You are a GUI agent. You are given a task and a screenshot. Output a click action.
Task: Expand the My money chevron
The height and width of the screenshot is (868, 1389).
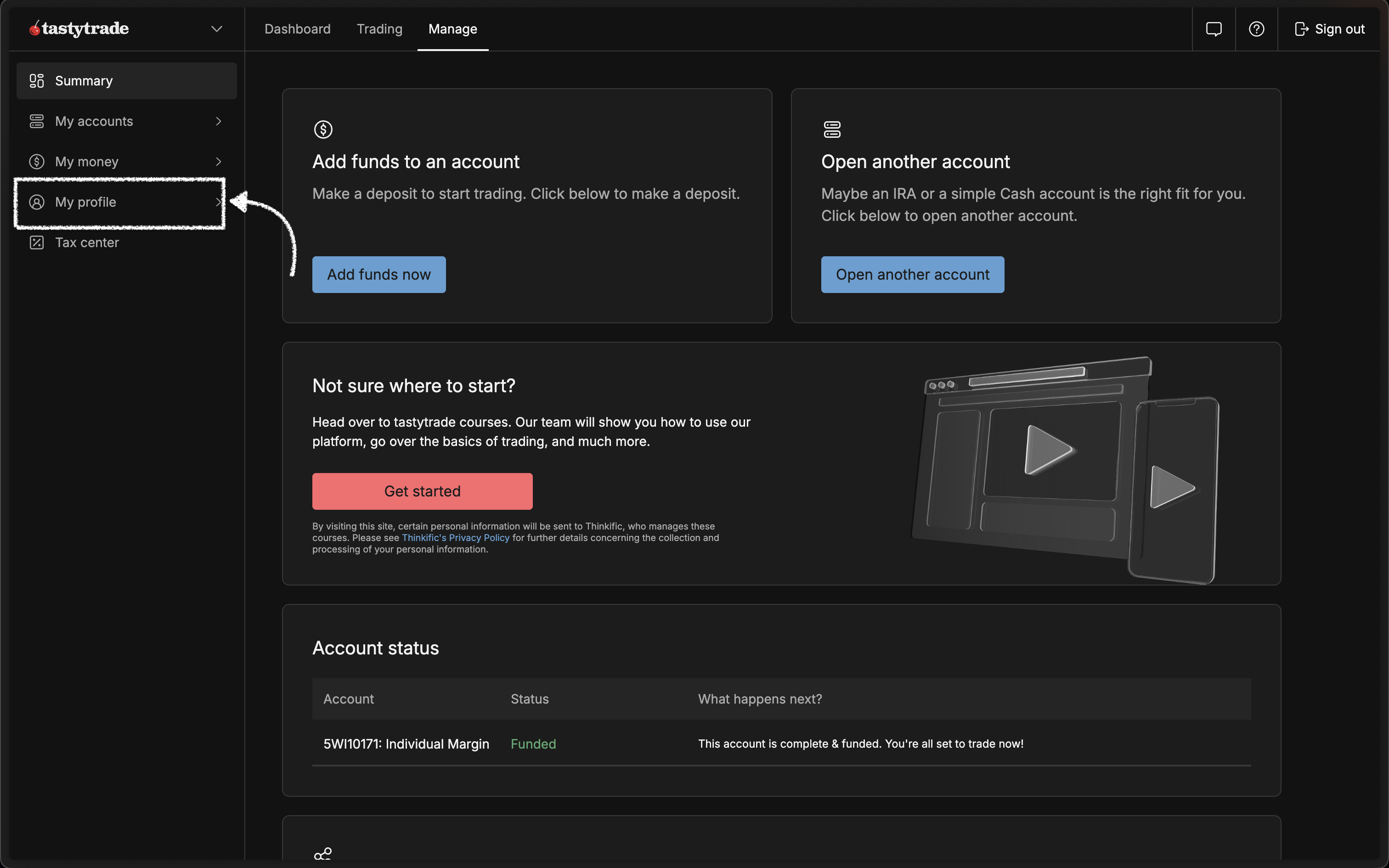pos(218,162)
